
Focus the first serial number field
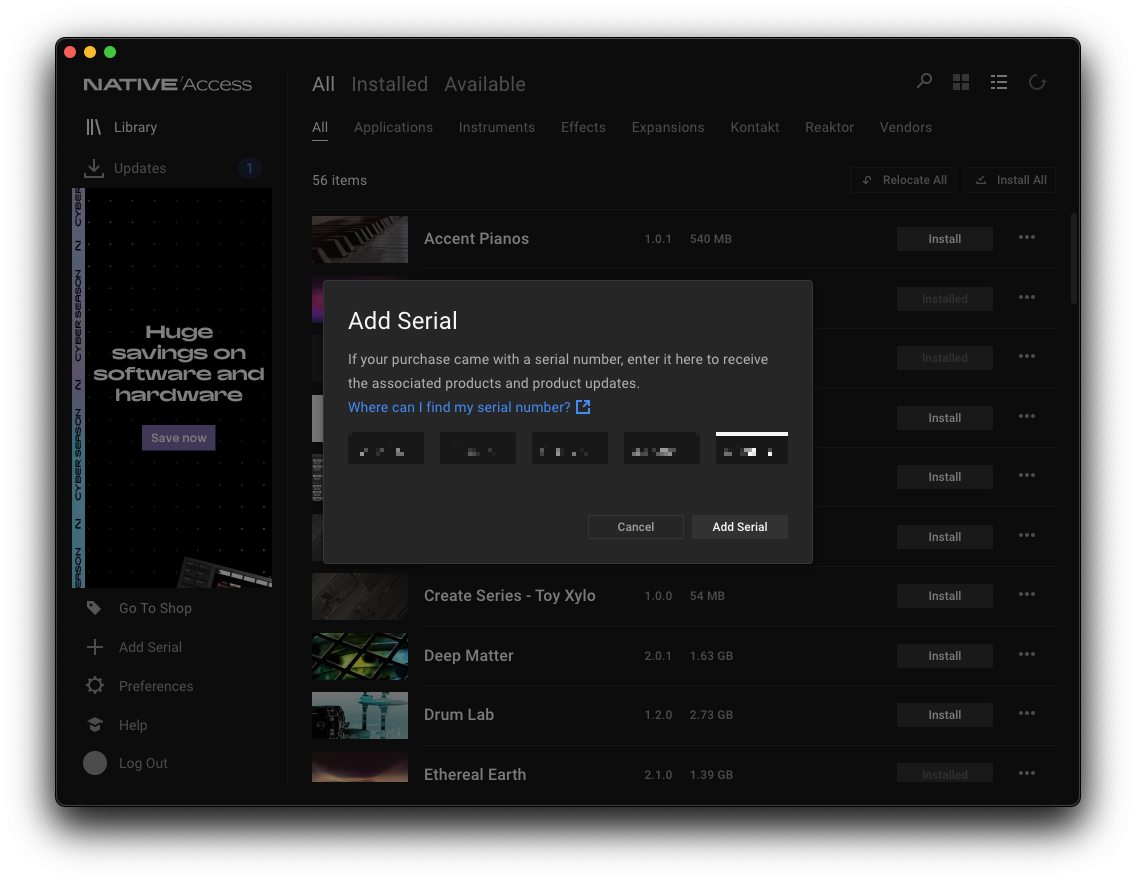click(x=385, y=448)
